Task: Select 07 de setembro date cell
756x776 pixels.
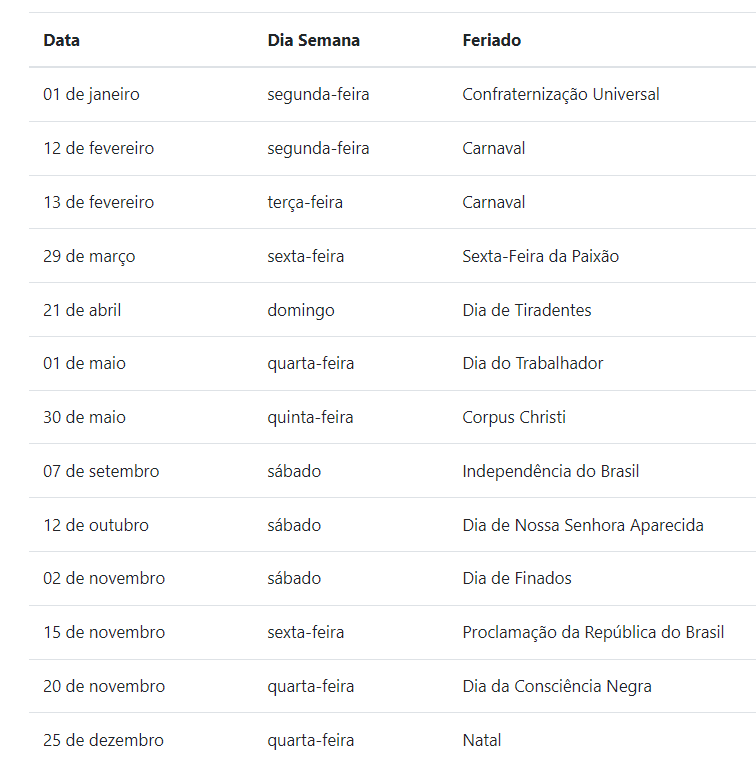Action: (x=101, y=471)
